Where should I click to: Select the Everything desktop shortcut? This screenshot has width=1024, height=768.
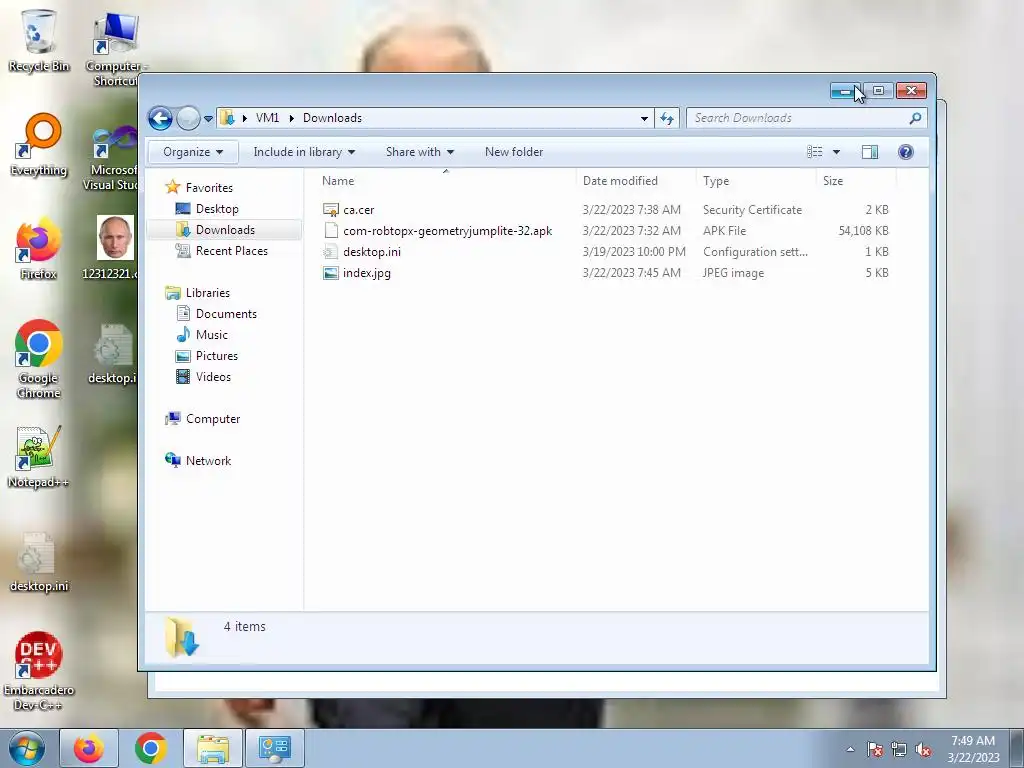pos(39,145)
